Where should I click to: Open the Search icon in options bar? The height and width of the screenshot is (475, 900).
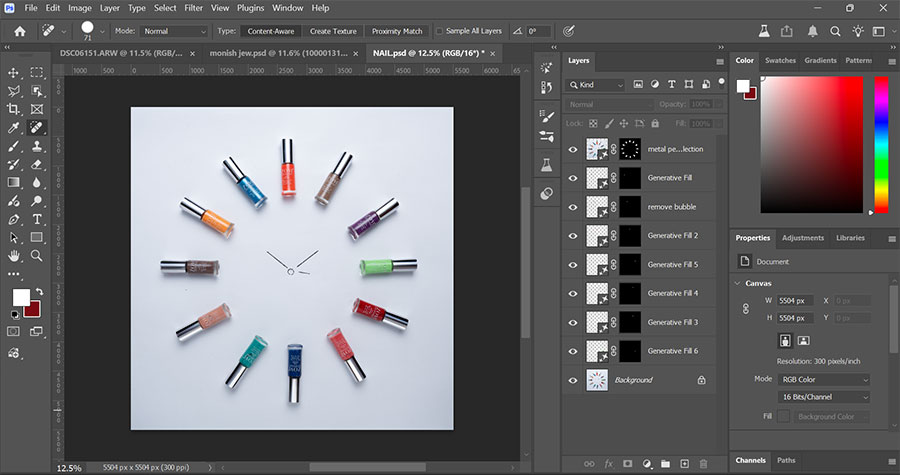click(x=835, y=32)
